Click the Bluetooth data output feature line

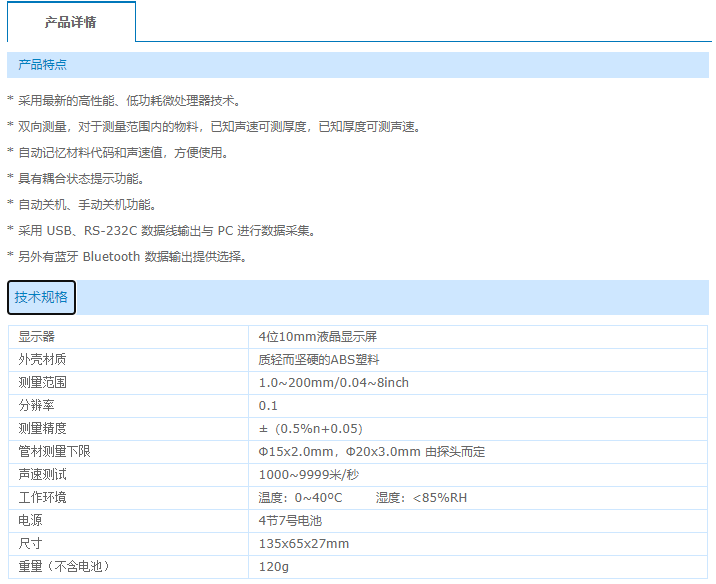(130, 257)
